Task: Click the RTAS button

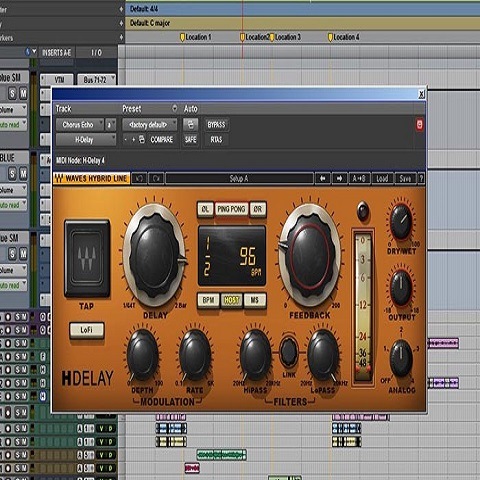Action: click(x=216, y=139)
